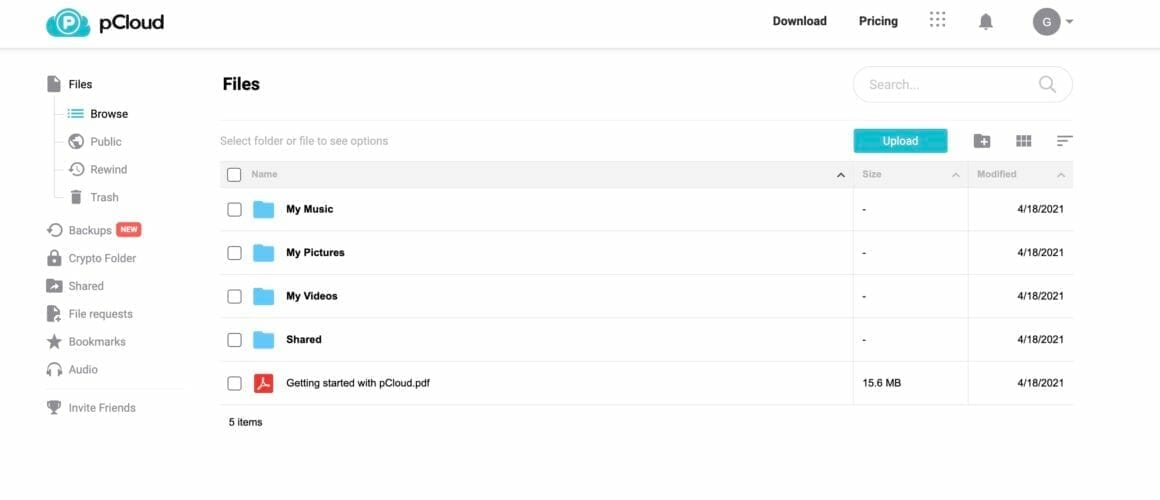The width and height of the screenshot is (1160, 500).
Task: Open the Crypto Folder section
Action: [x=102, y=258]
